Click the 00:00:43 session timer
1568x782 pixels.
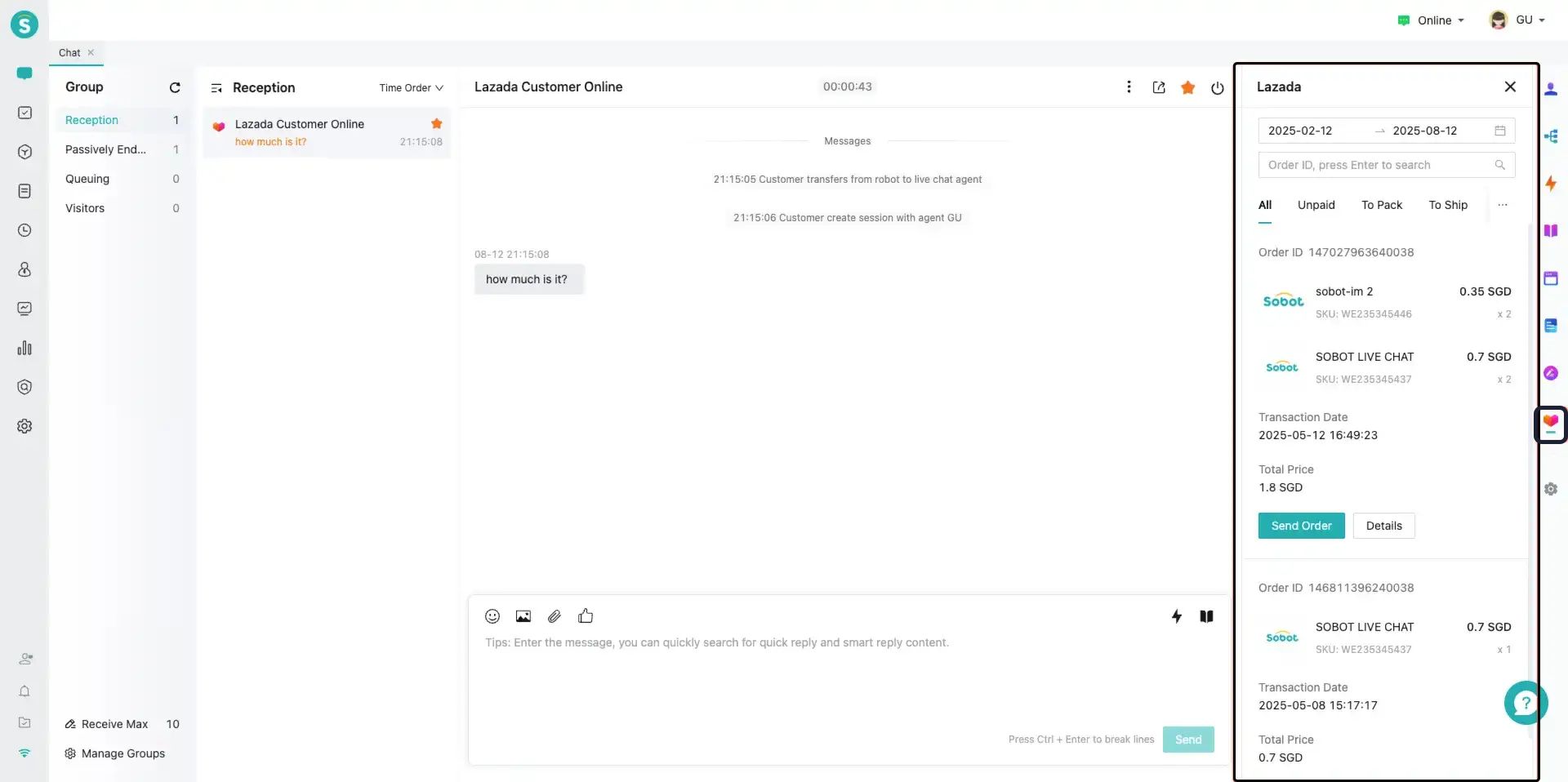point(847,87)
